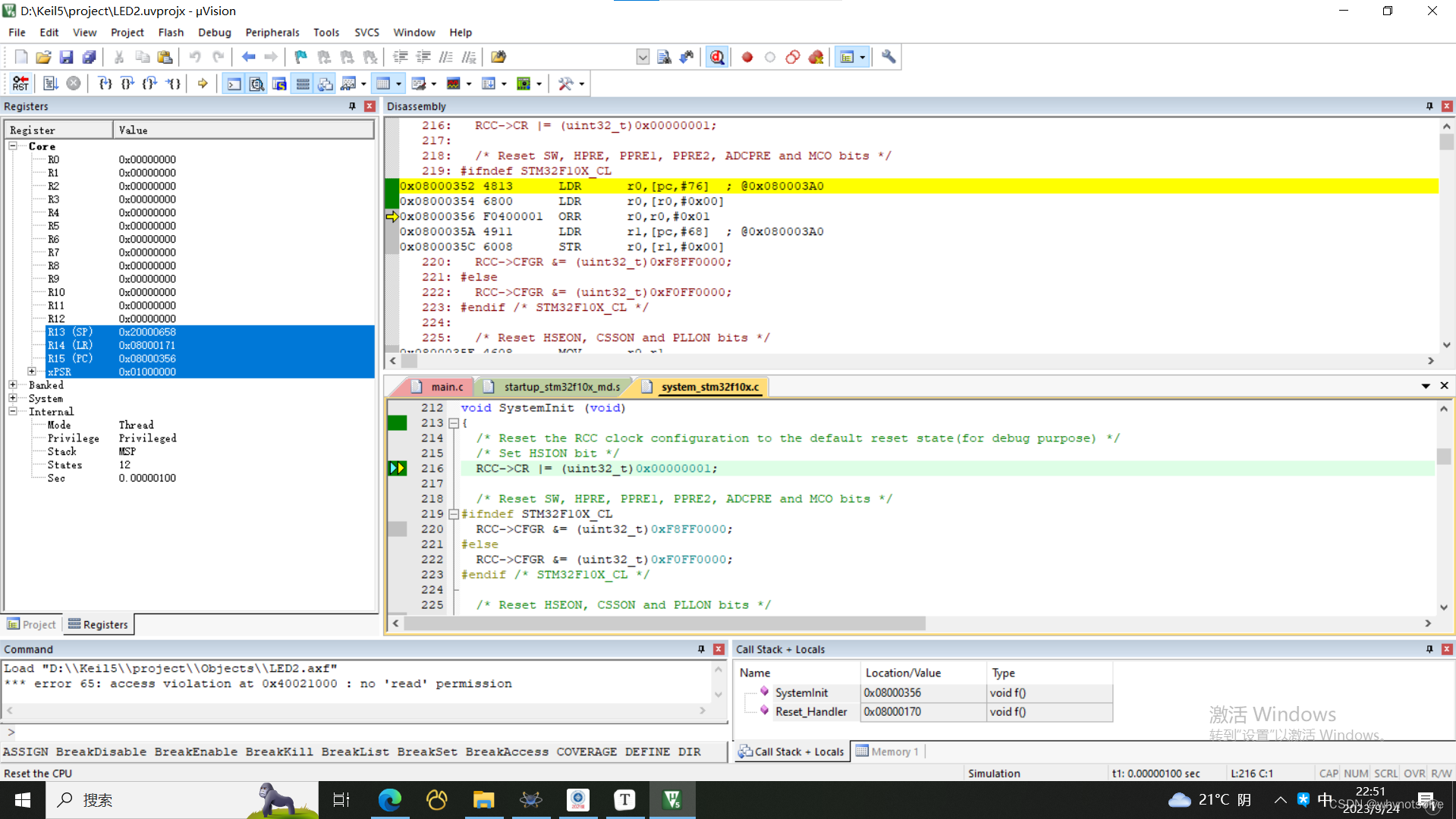Open the Peripherals menu

click(x=272, y=33)
